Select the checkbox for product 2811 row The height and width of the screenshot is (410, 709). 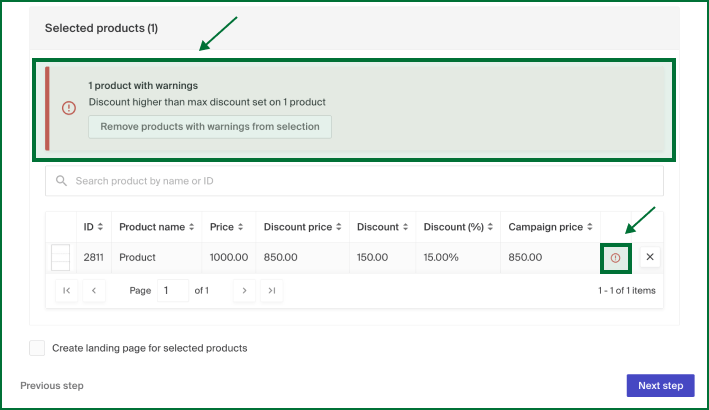click(60, 258)
